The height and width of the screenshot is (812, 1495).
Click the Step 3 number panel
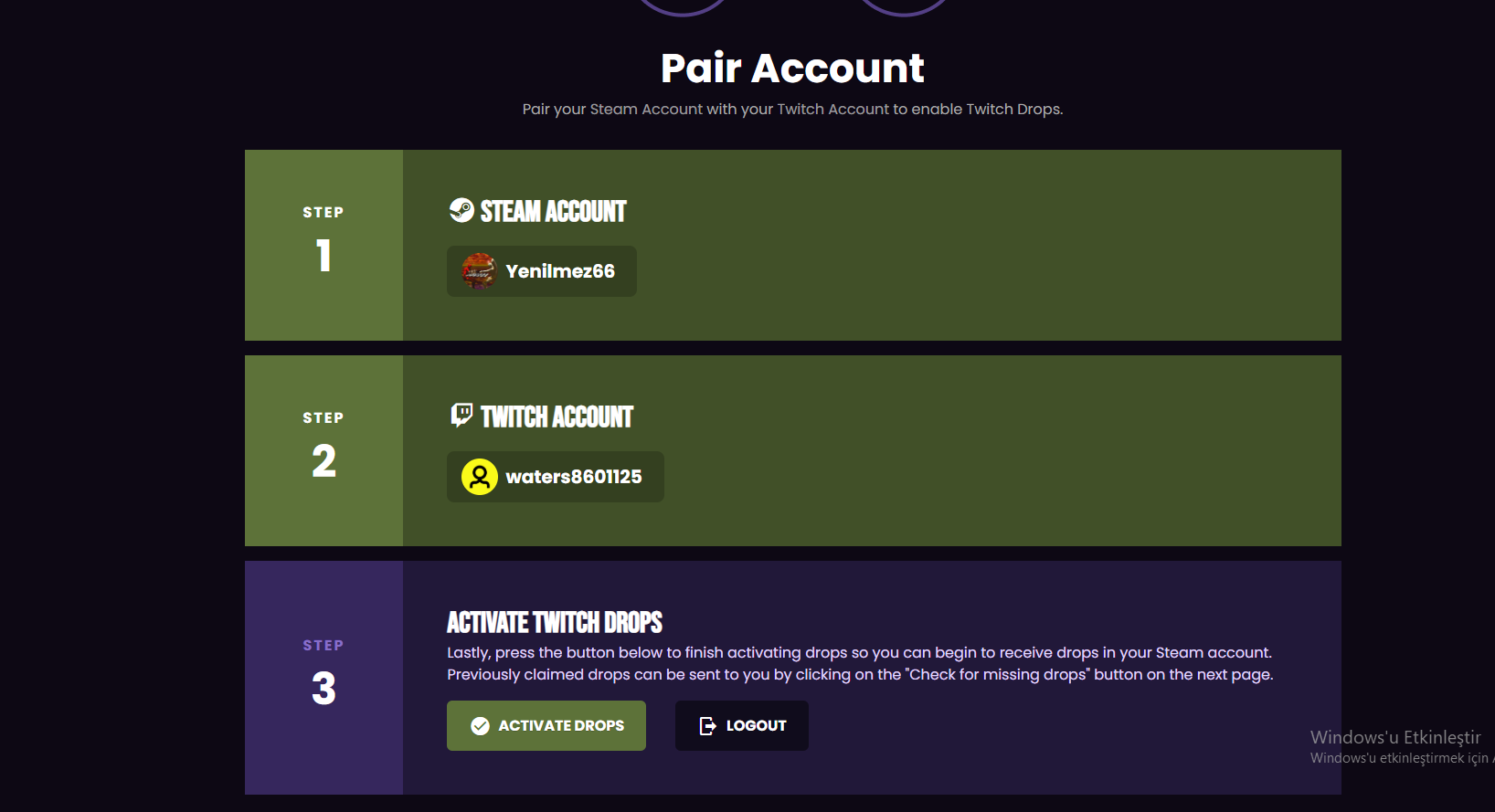(x=323, y=678)
